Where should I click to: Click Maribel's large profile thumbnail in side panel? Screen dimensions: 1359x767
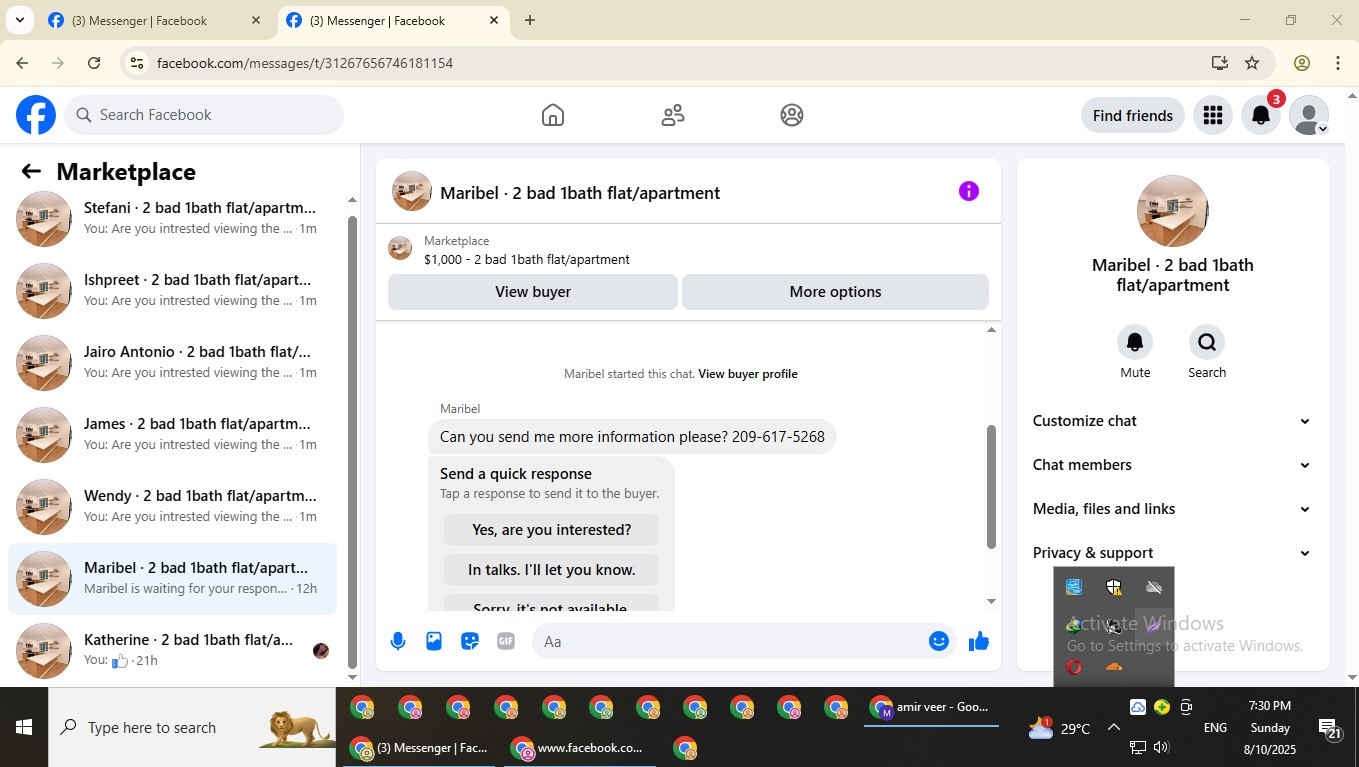1173,211
